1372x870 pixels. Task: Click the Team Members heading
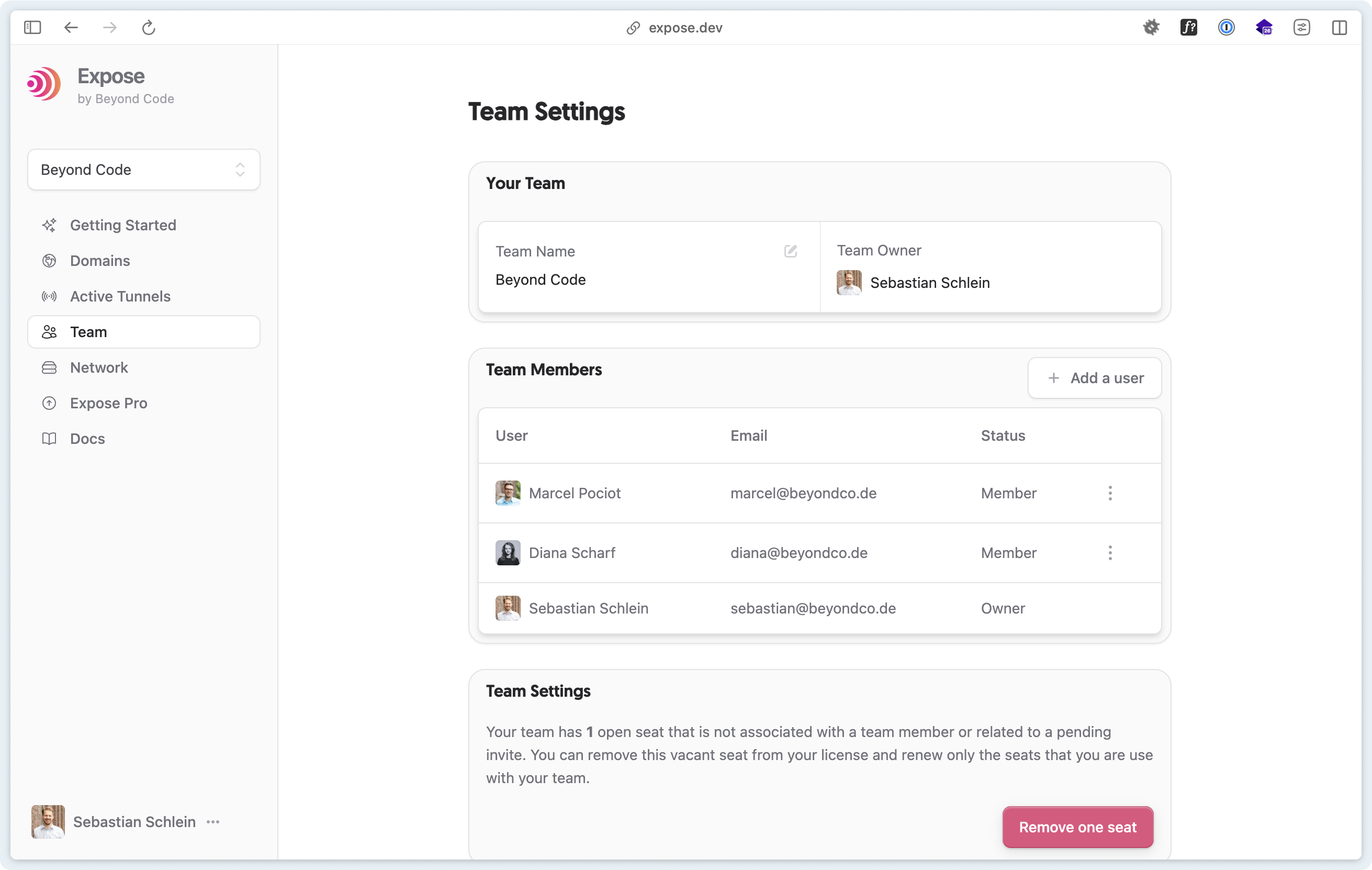click(544, 370)
